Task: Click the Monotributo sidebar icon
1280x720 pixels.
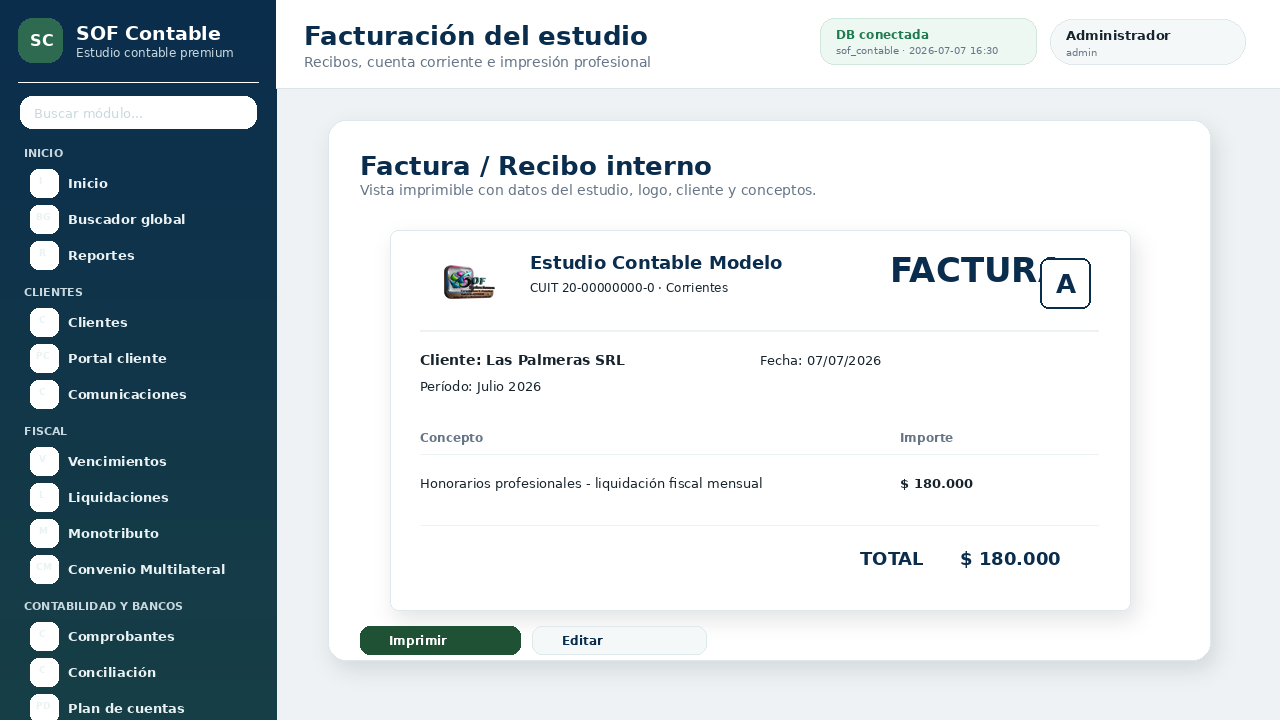Action: click(44, 534)
